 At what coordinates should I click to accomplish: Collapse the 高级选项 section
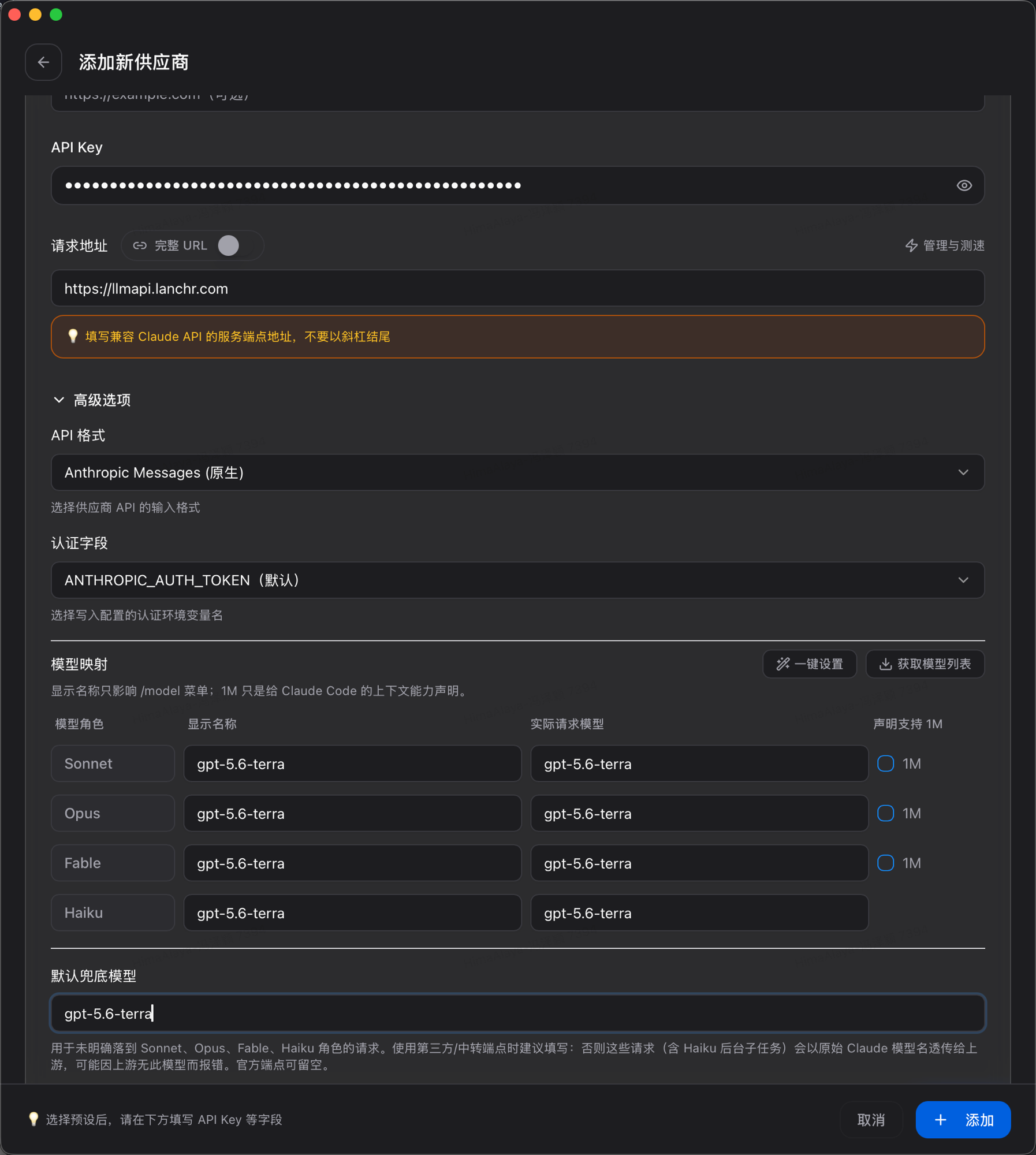pyautogui.click(x=91, y=400)
